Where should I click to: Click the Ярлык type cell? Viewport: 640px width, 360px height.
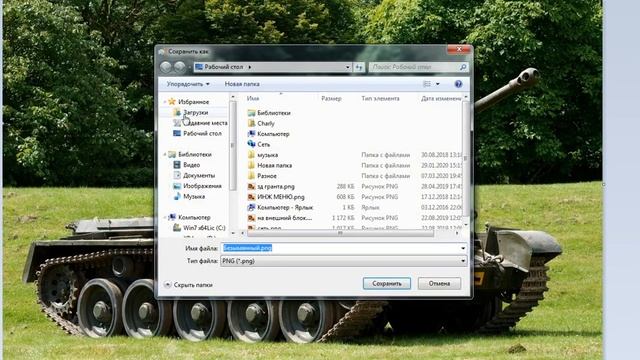pos(370,207)
